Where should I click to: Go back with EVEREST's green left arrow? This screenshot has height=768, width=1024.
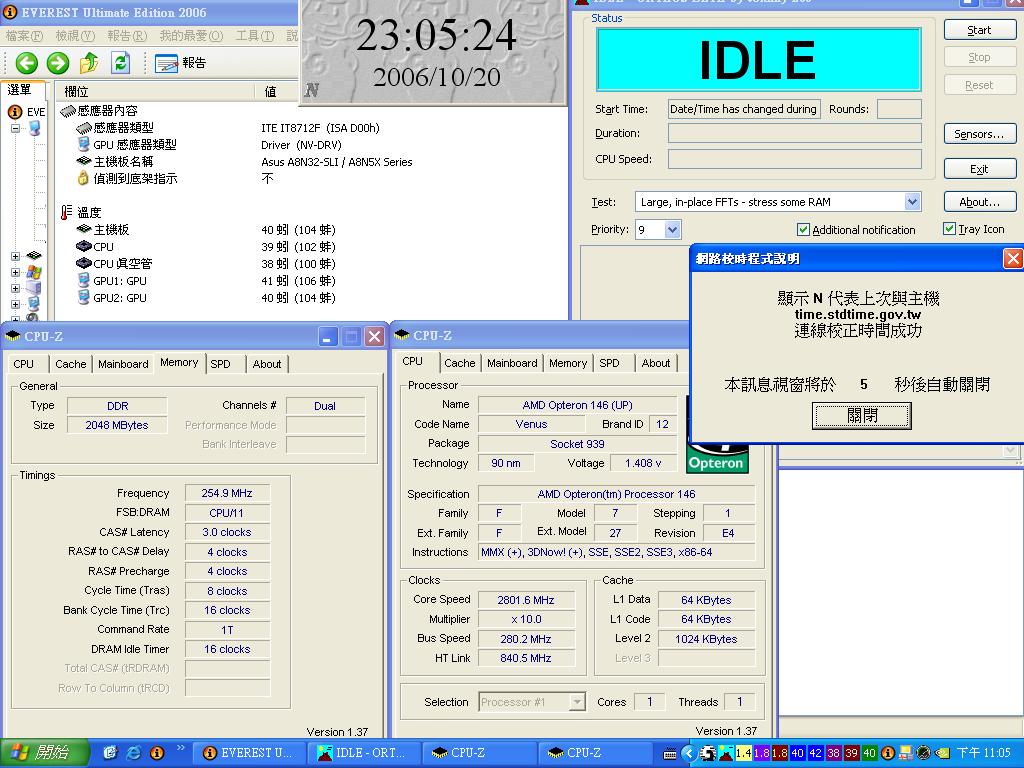point(26,63)
